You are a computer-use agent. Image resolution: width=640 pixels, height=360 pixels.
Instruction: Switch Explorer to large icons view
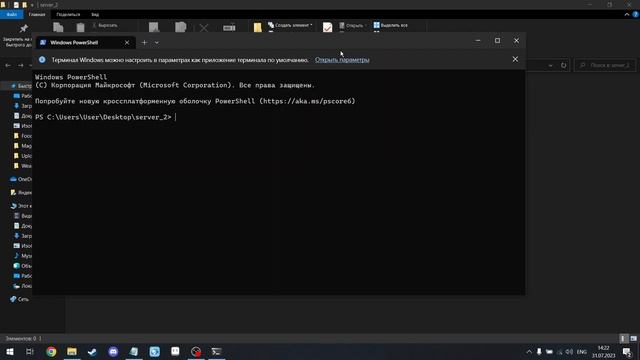pos(633,338)
